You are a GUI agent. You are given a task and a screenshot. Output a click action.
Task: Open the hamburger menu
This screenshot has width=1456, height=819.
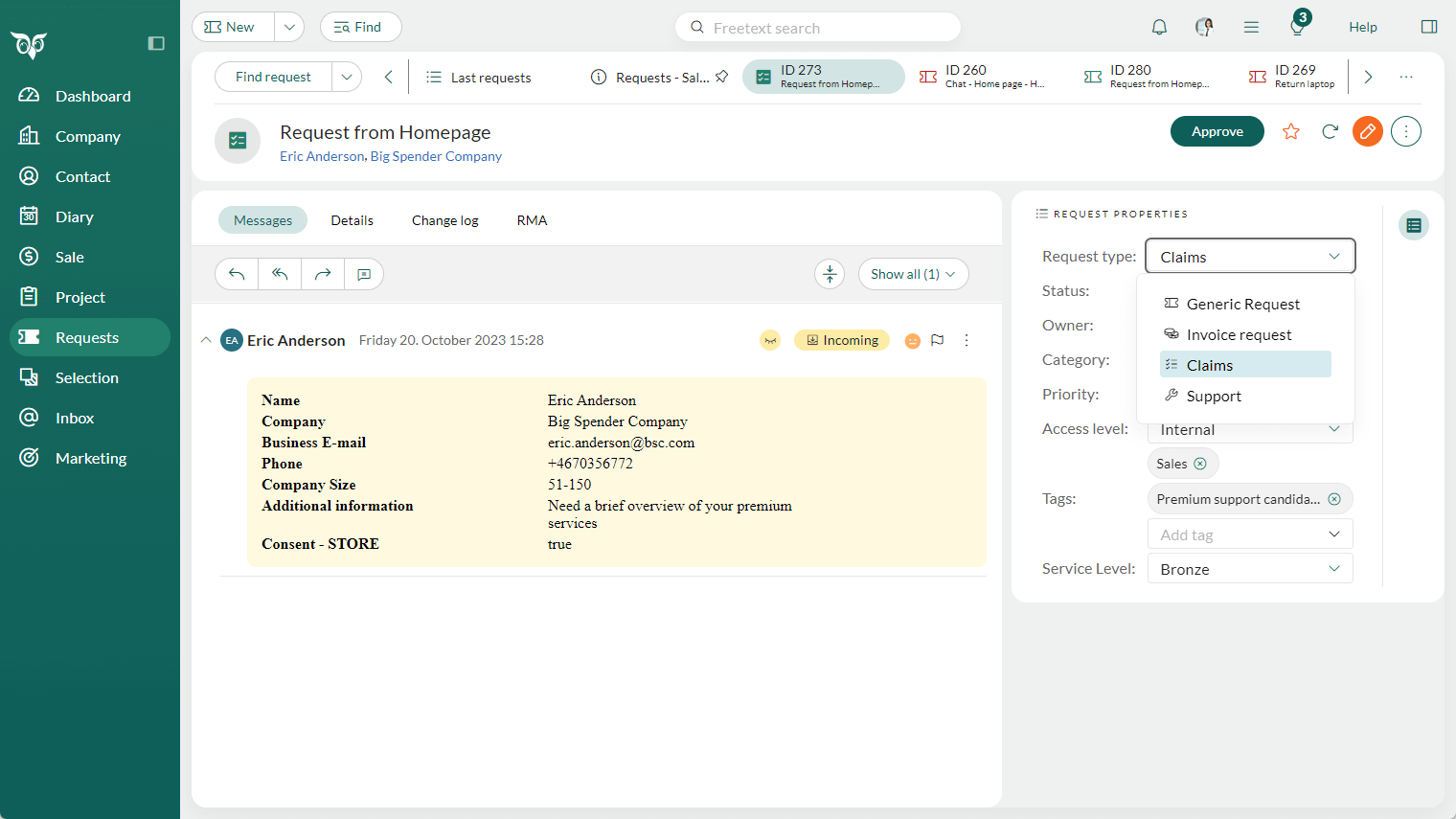coord(1251,26)
